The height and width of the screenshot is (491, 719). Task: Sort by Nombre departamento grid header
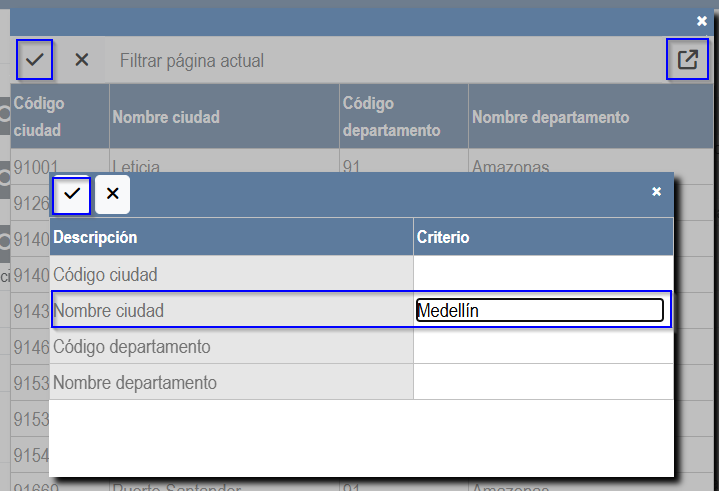(x=590, y=117)
